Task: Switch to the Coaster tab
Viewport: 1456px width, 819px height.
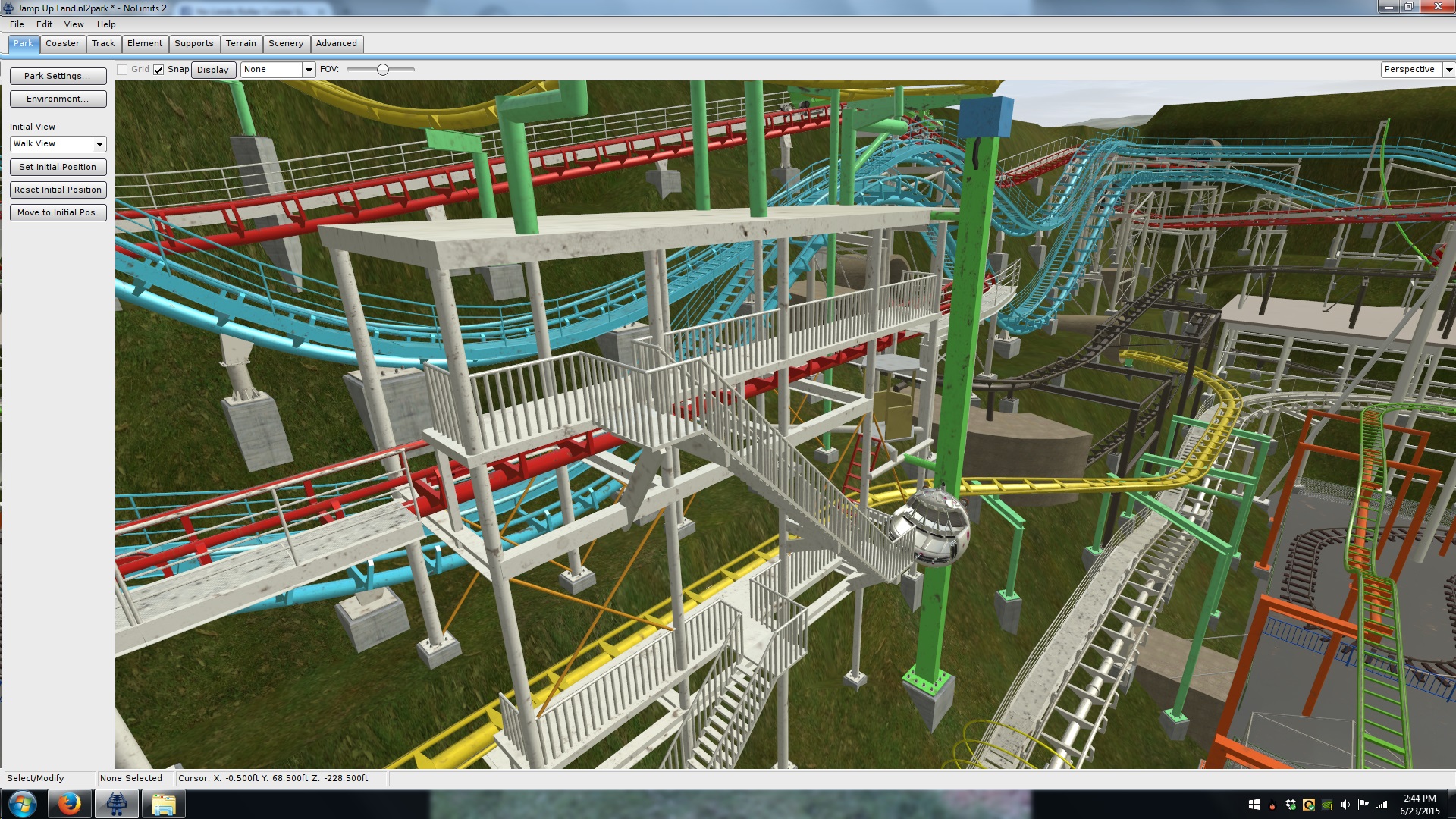Action: pyautogui.click(x=62, y=43)
